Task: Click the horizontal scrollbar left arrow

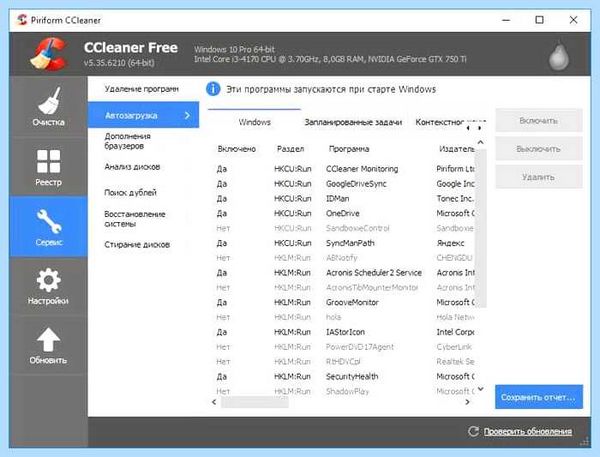Action: pyautogui.click(x=214, y=402)
